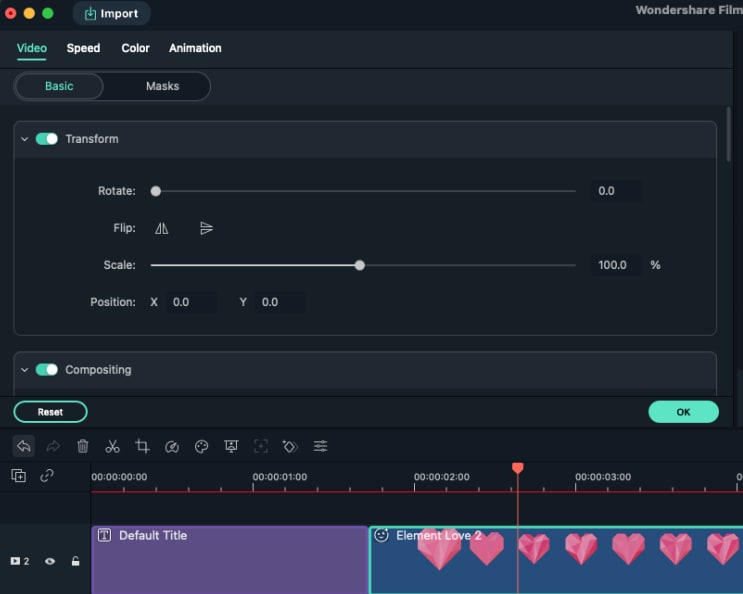Click the Scale percentage field
Screen dimensions: 743x594
(617, 265)
